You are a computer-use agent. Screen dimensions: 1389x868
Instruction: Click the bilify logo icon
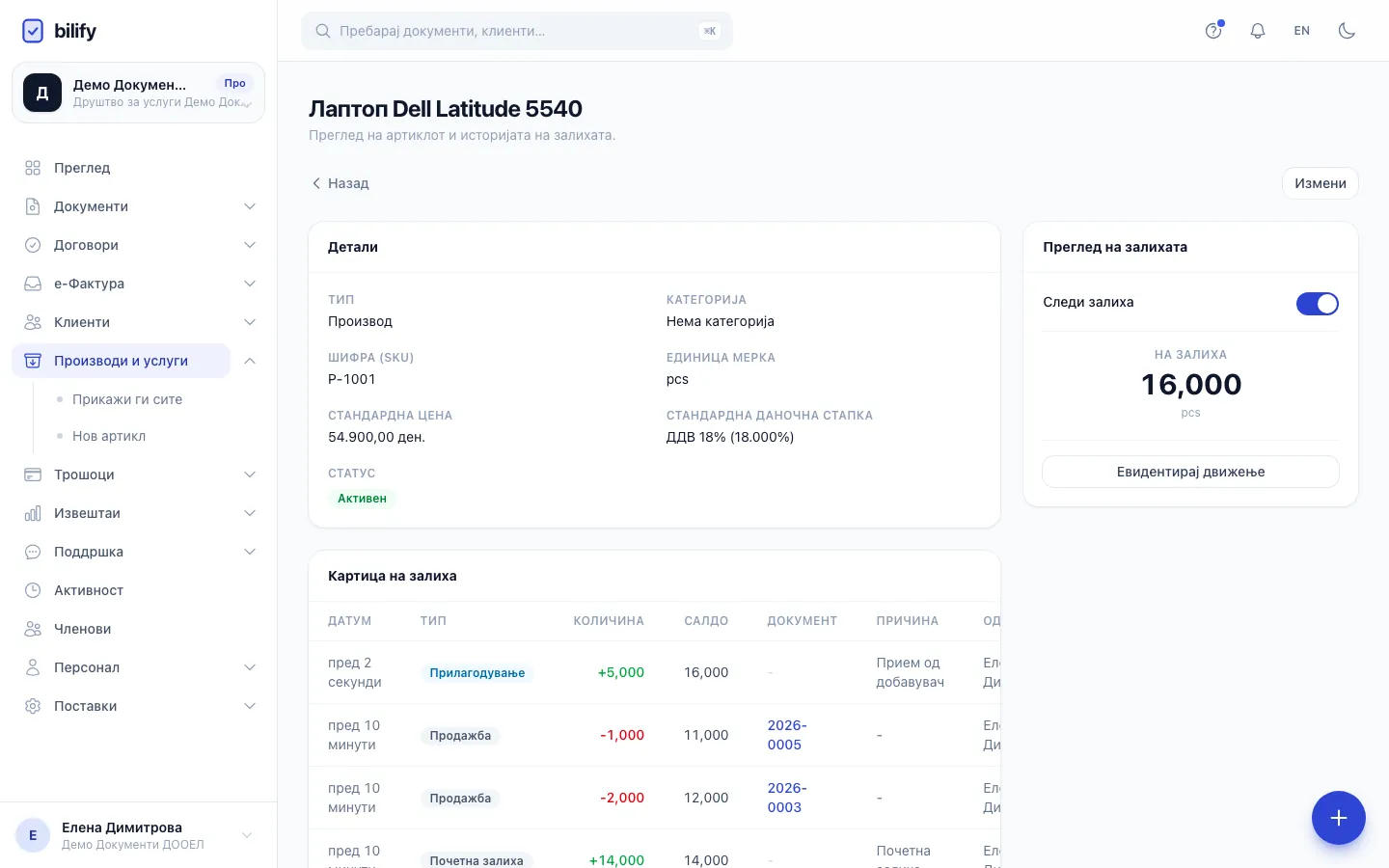pyautogui.click(x=33, y=31)
